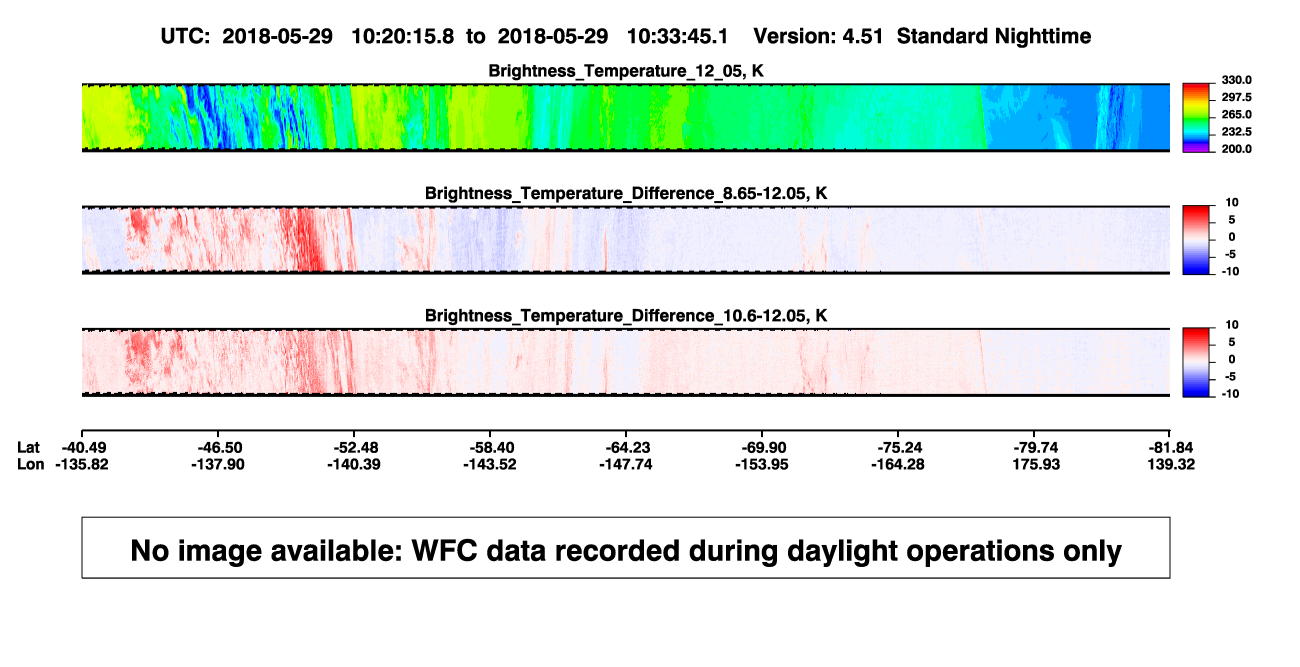Click the longitude value -164.28
The height and width of the screenshot is (667, 1300).
point(898,464)
